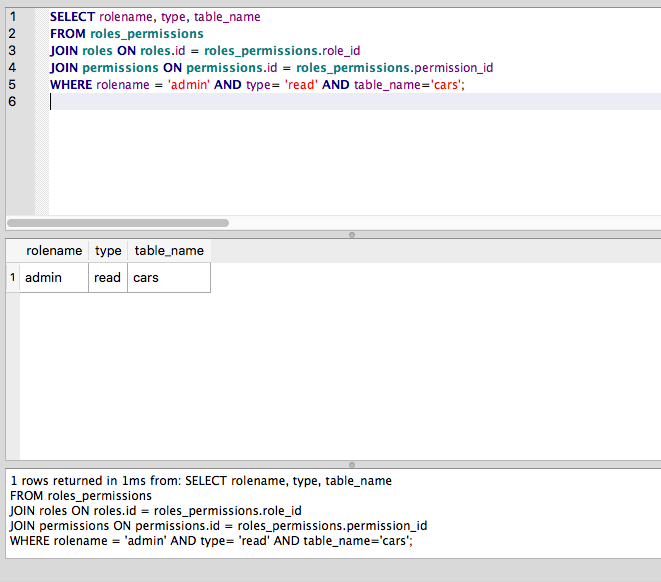Click roles_permissions.role_id on line 3
This screenshot has width=661, height=582.
click(x=282, y=51)
